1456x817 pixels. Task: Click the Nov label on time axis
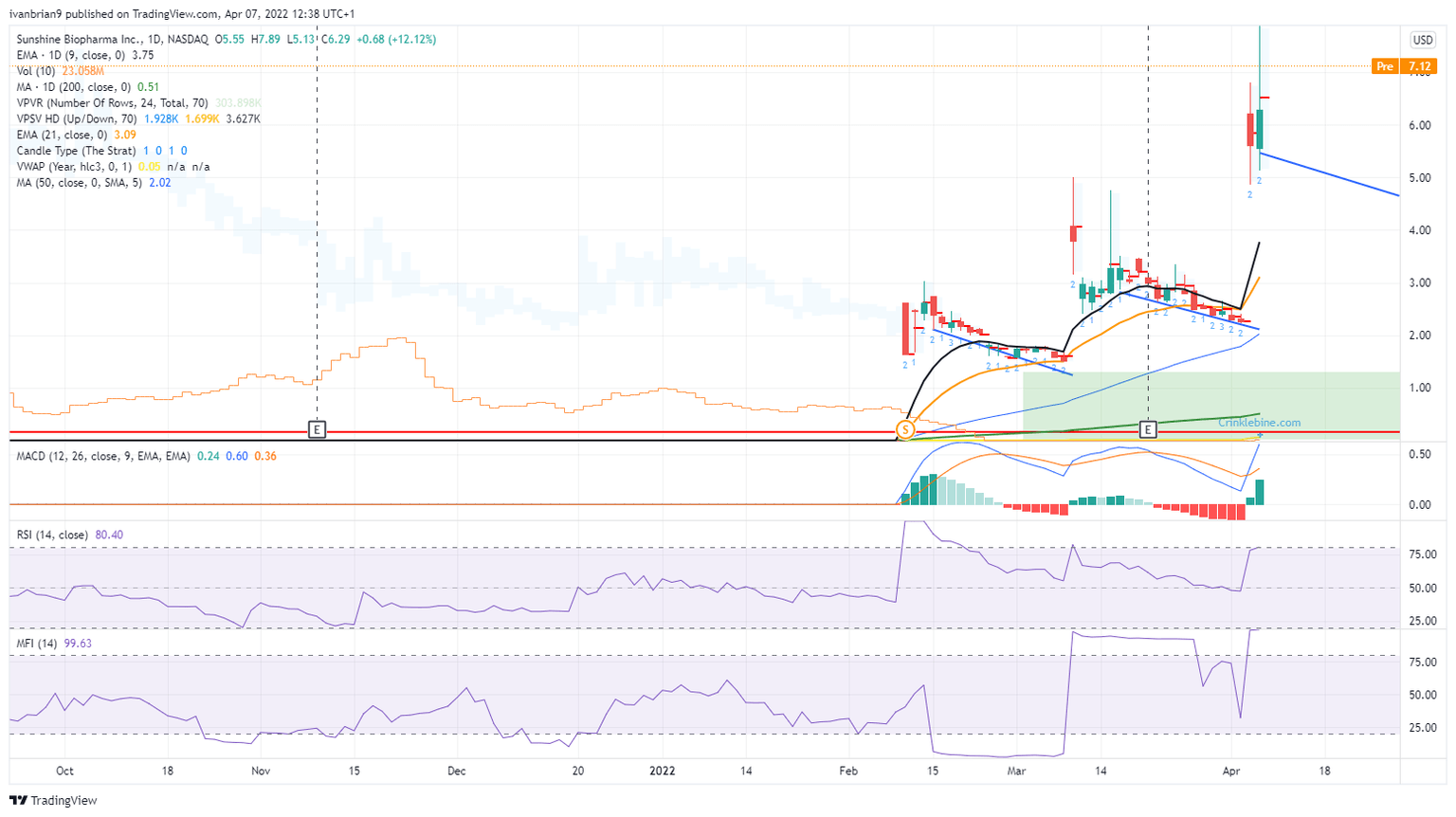[261, 772]
